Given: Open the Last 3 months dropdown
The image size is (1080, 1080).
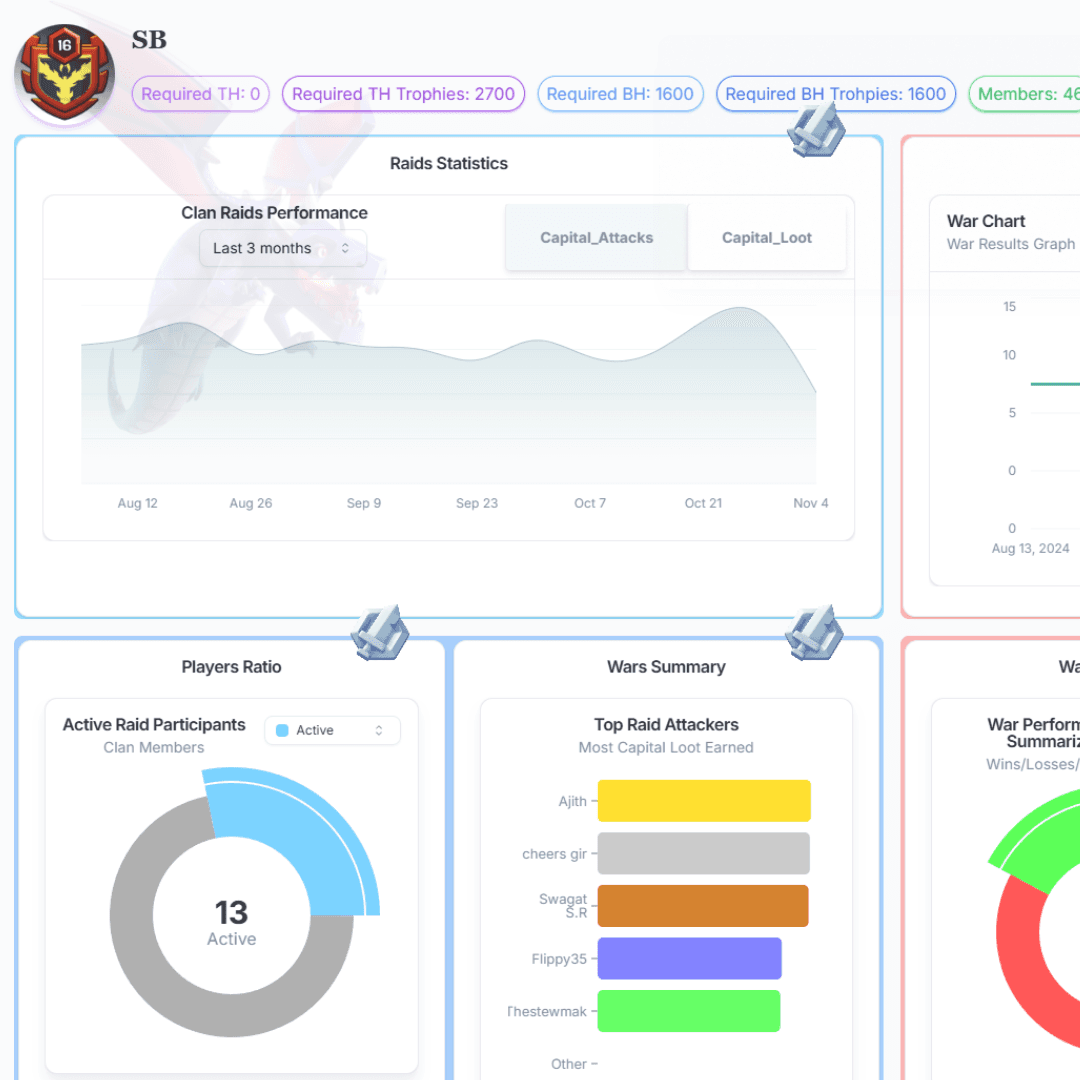Looking at the screenshot, I should pos(282,248).
